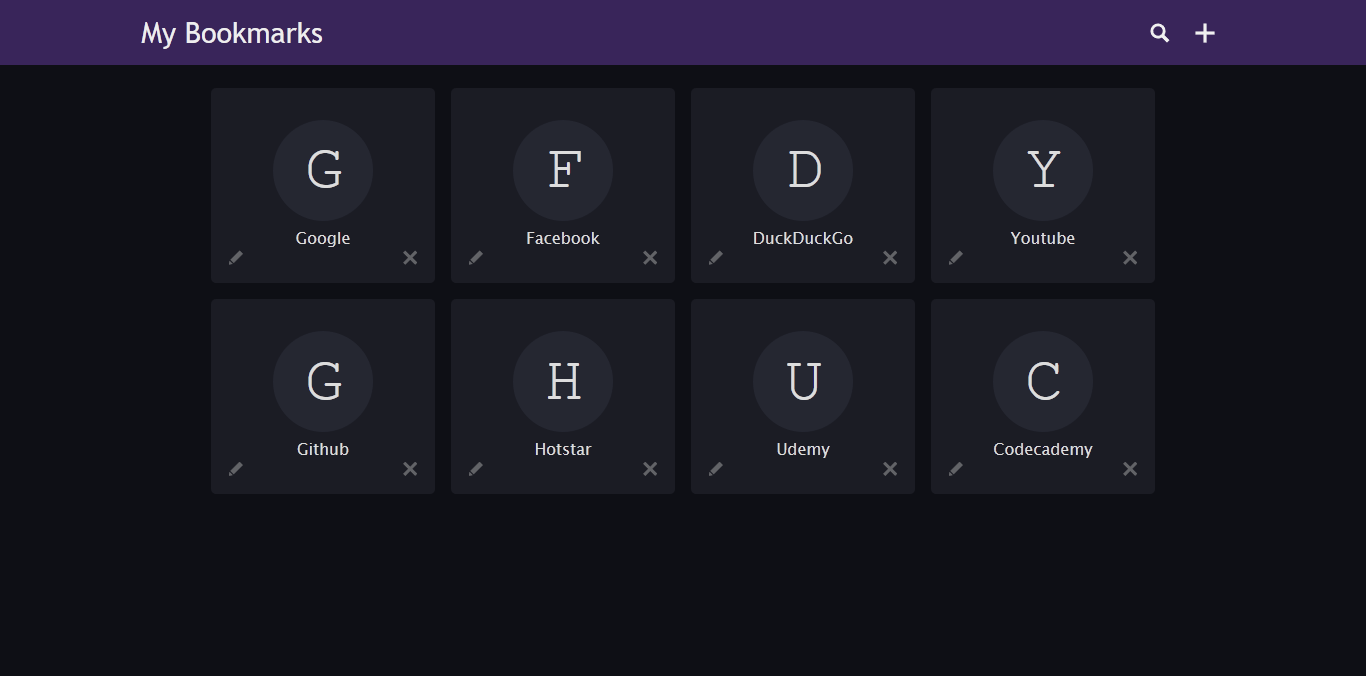This screenshot has width=1366, height=676.
Task: Click the Google bookmark label
Action: coord(323,239)
